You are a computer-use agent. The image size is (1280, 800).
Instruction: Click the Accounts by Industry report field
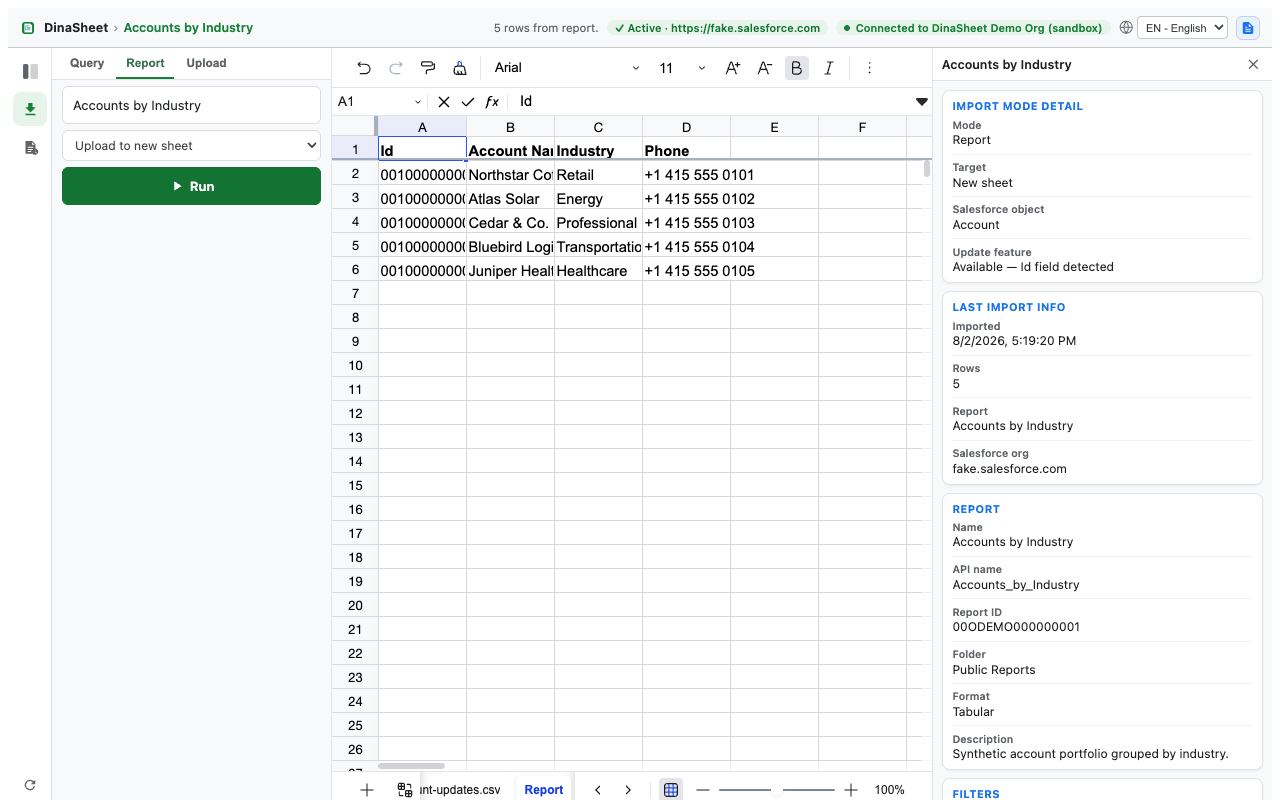pyautogui.click(x=191, y=105)
